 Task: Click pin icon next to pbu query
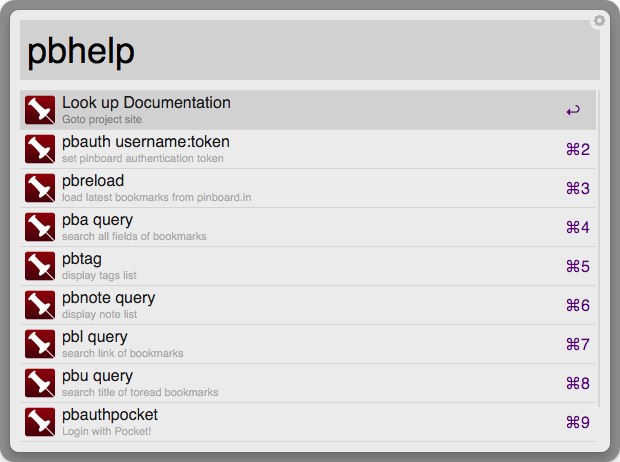[40, 383]
